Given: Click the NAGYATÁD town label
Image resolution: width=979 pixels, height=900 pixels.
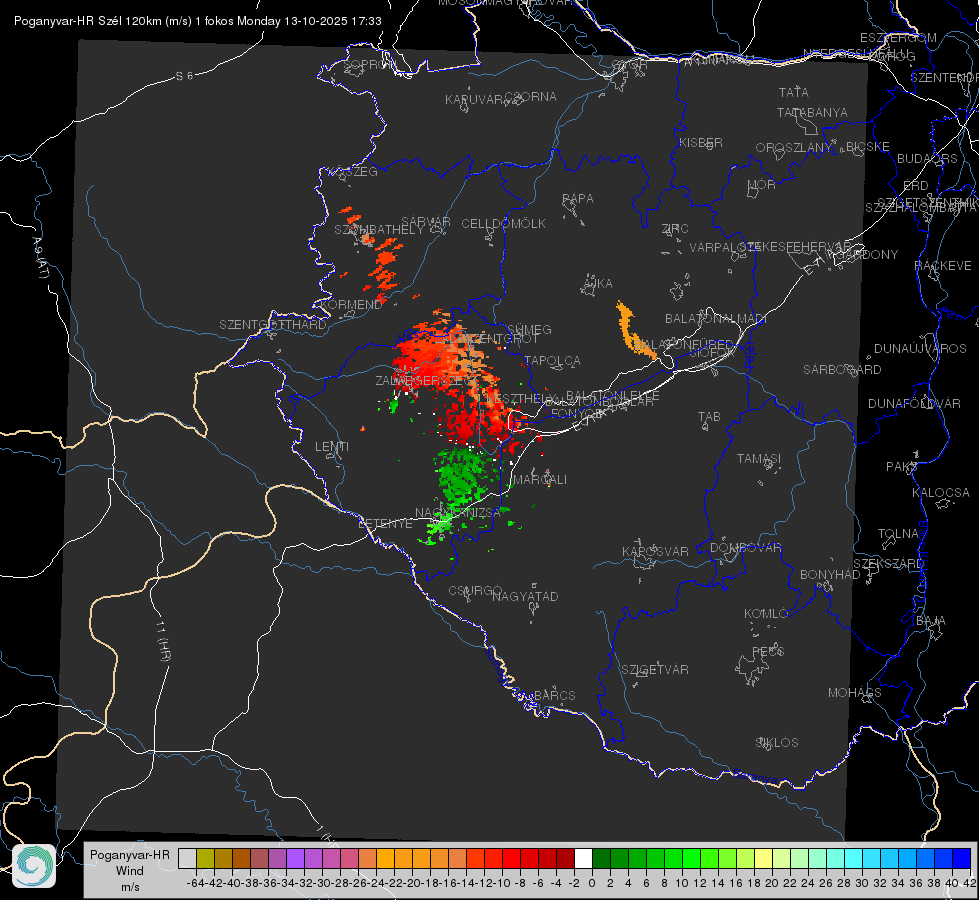Looking at the screenshot, I should [x=525, y=596].
